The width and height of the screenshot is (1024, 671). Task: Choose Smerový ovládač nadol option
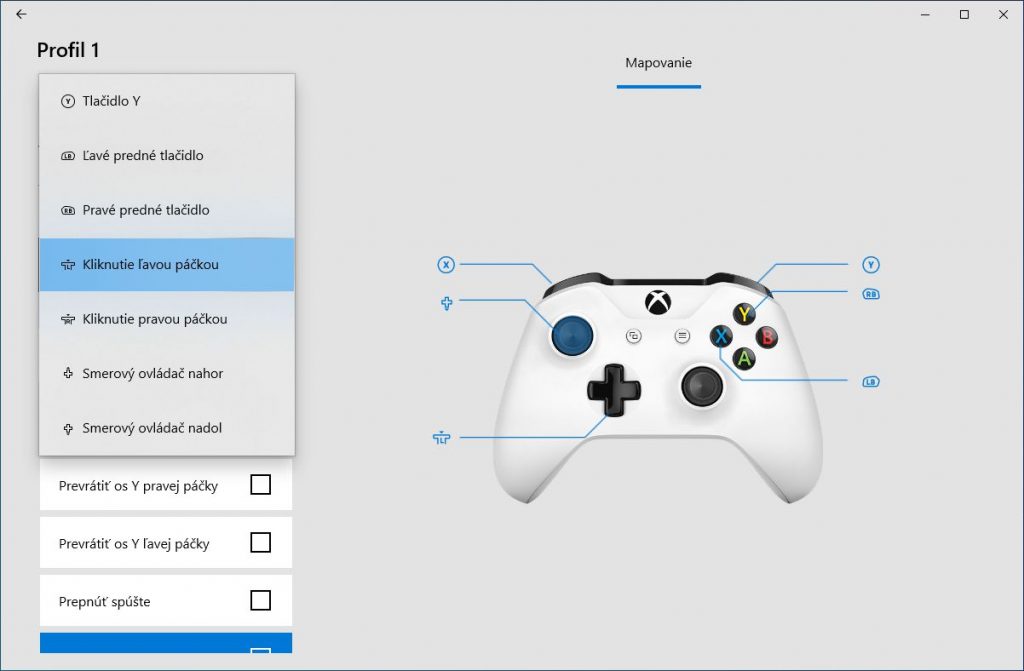click(x=167, y=428)
